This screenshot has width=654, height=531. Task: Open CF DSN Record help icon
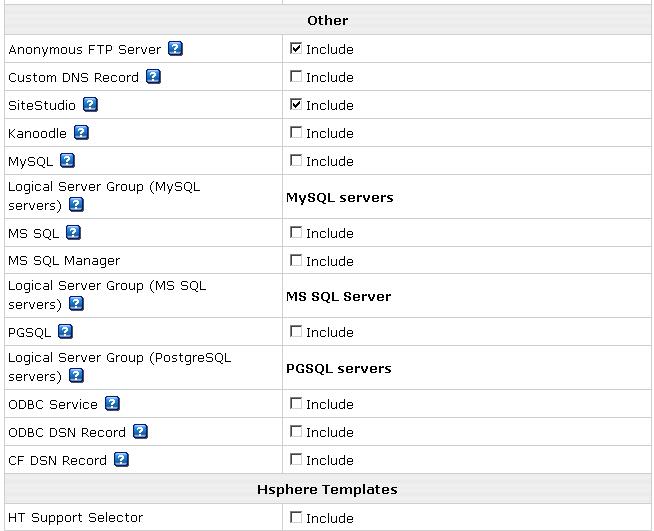121,459
